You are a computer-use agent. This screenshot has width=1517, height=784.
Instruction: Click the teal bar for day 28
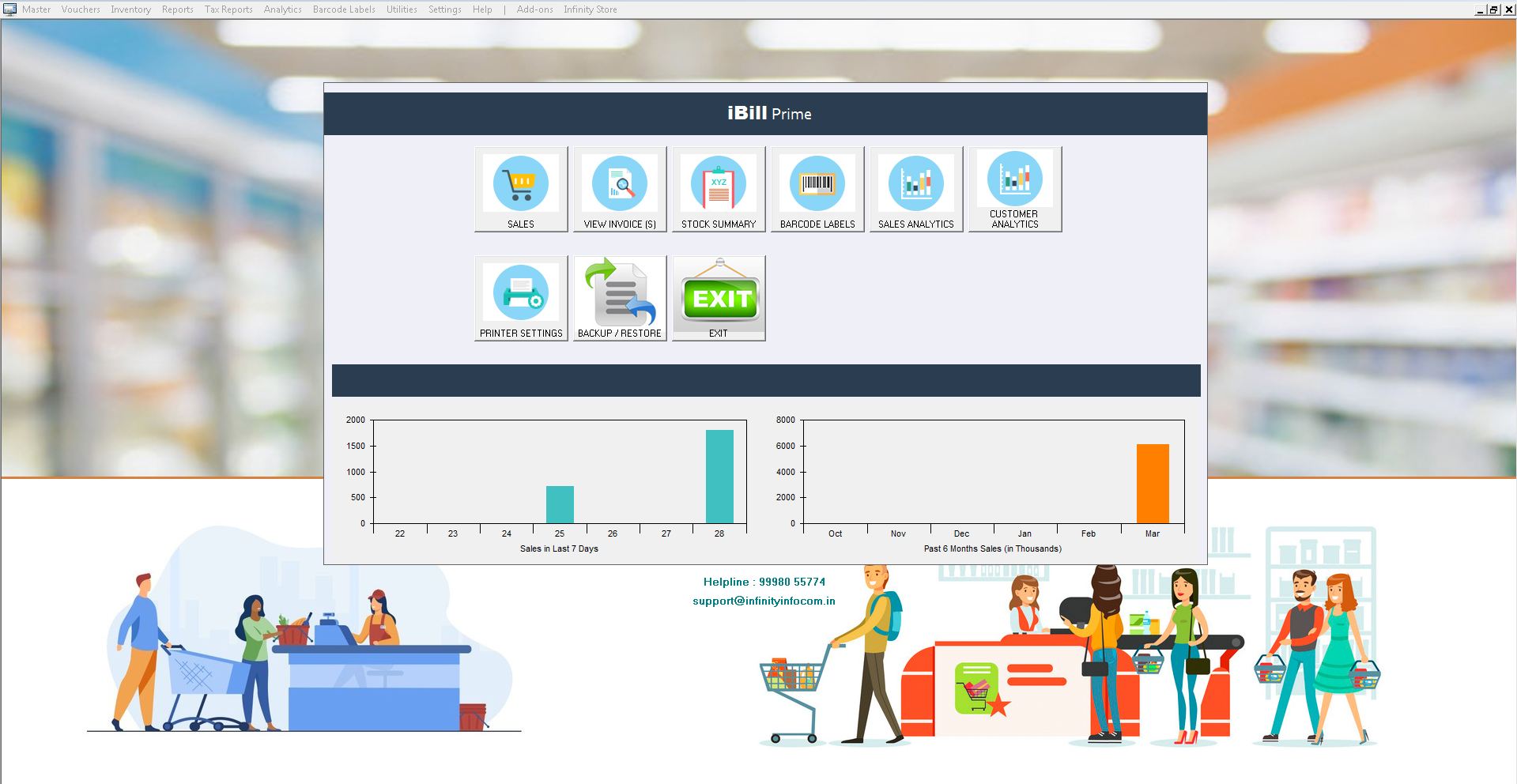pyautogui.click(x=719, y=477)
